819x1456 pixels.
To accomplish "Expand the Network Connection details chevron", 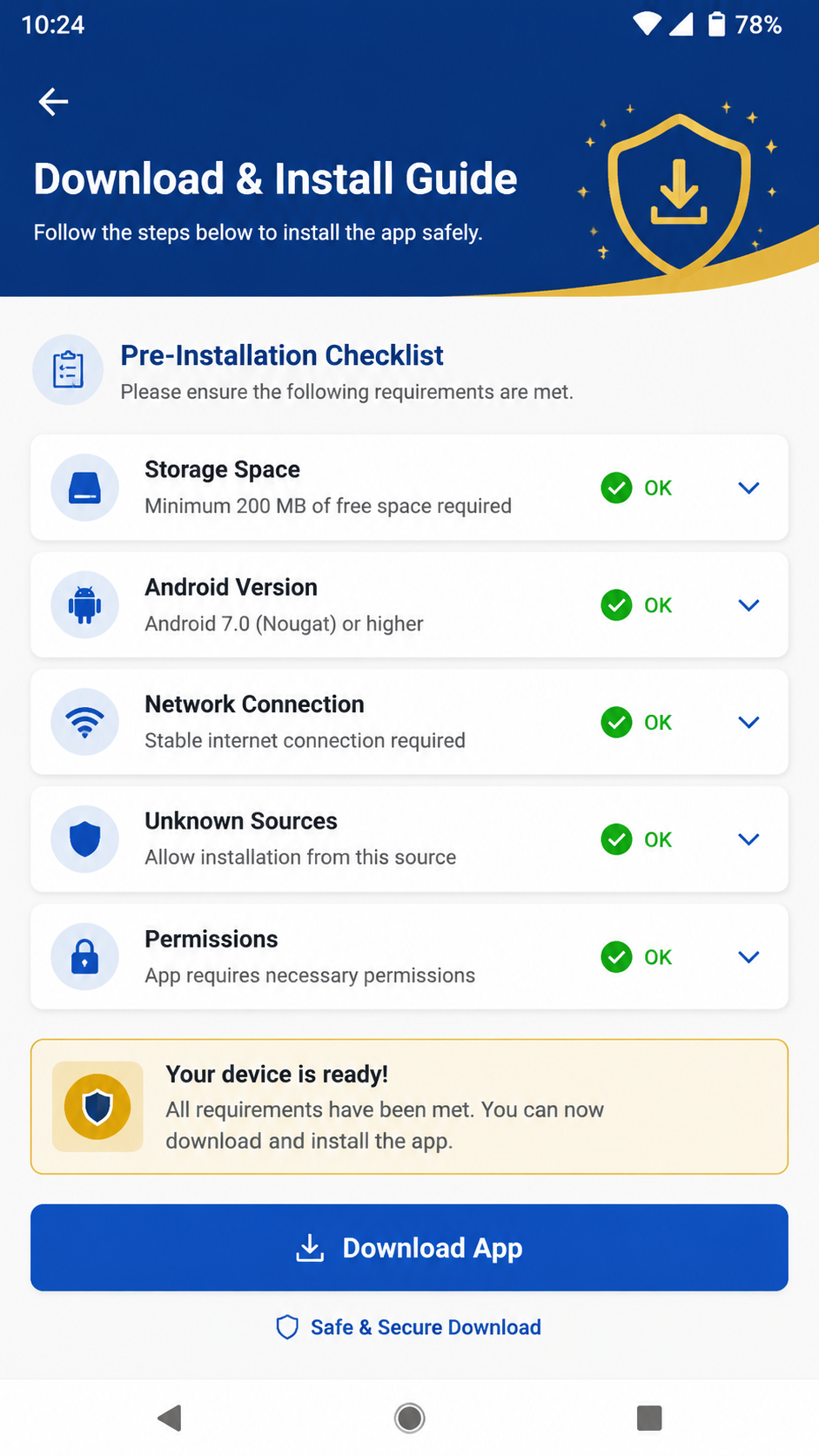I will point(749,722).
